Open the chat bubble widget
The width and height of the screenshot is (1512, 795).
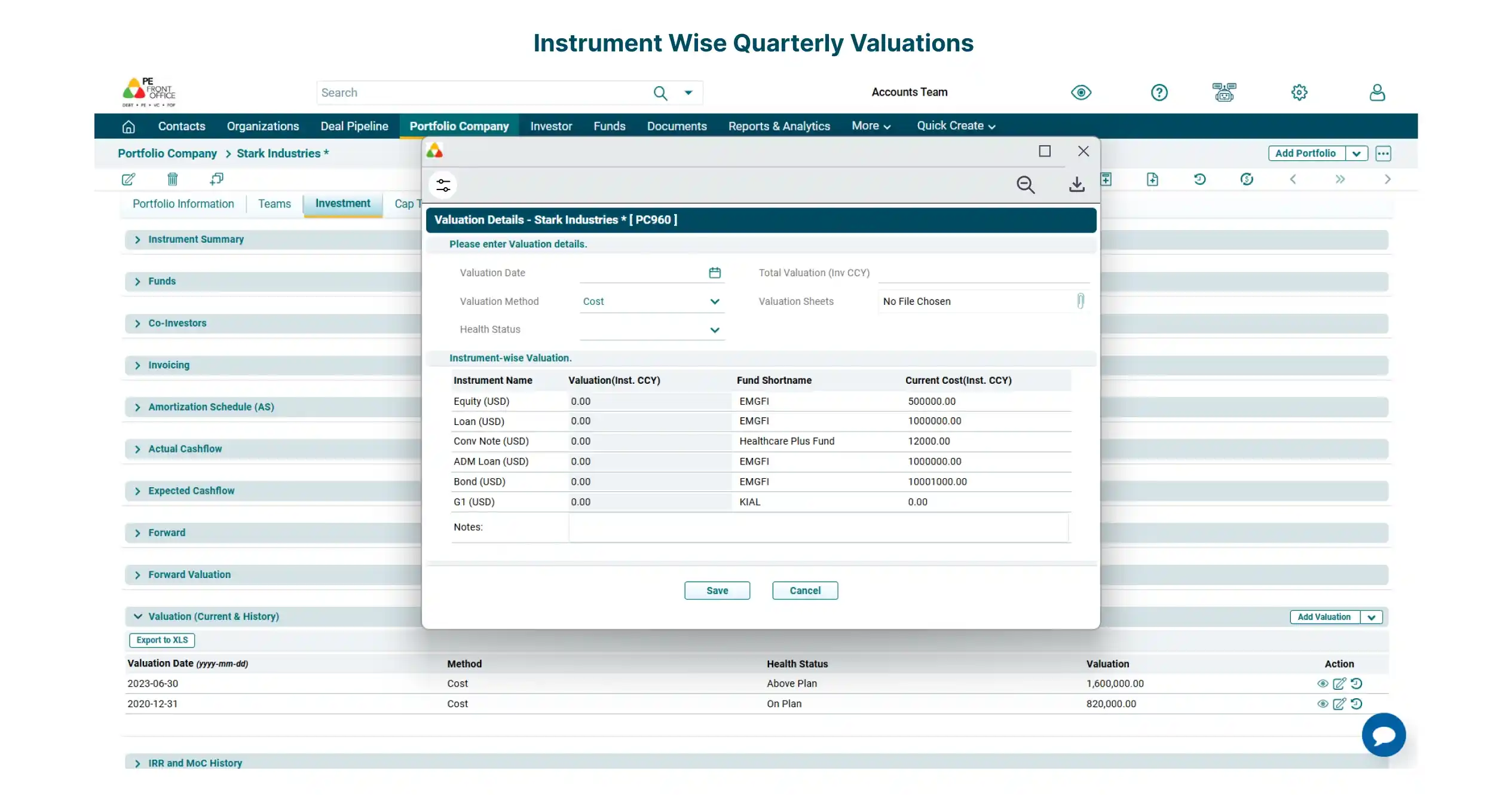point(1384,735)
